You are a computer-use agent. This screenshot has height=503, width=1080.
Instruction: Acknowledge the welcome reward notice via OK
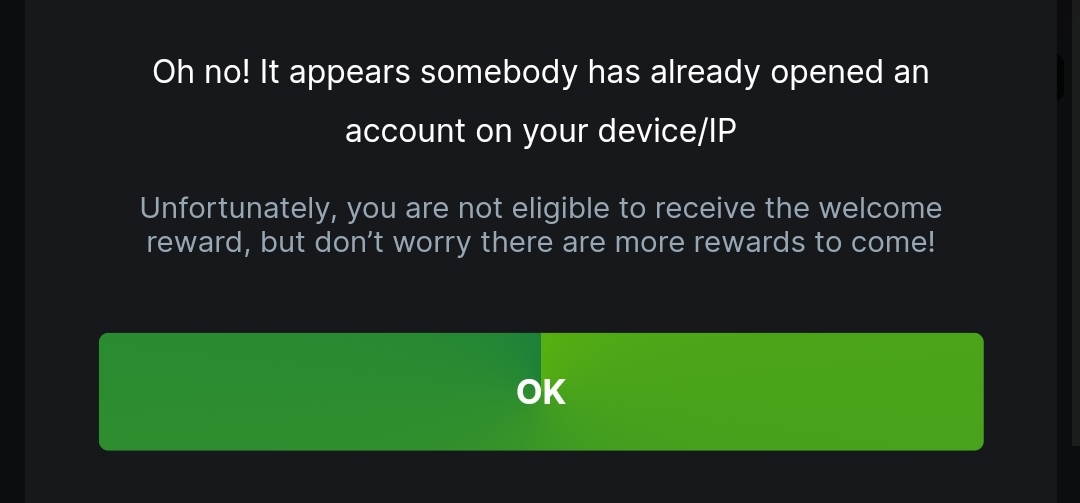coord(541,391)
